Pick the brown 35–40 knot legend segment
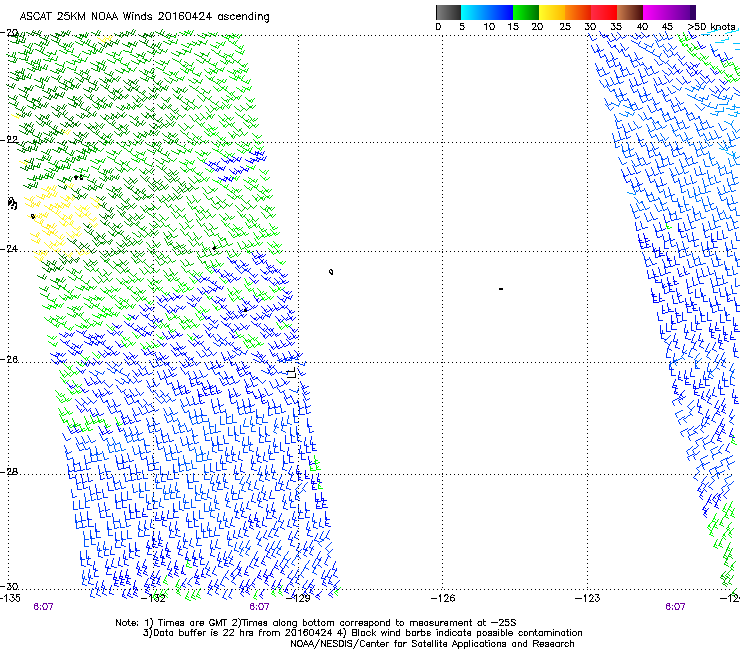740x650 pixels. (x=630, y=12)
